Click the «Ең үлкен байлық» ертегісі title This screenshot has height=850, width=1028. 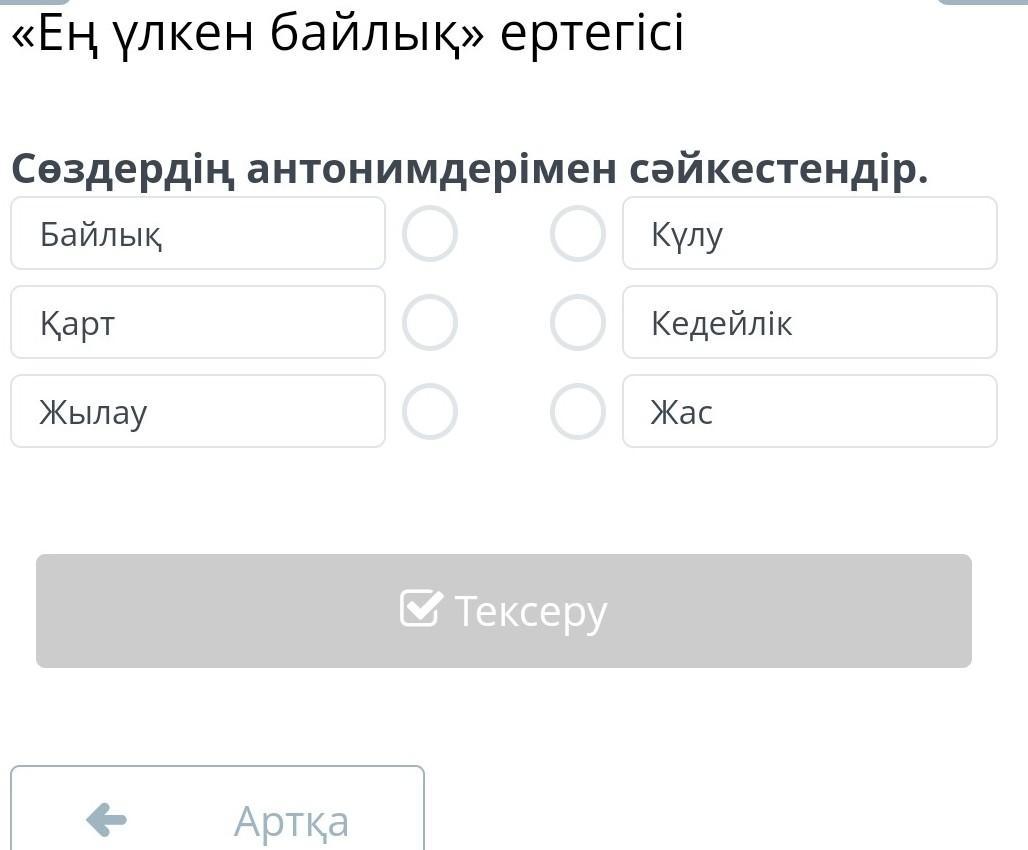pos(347,34)
